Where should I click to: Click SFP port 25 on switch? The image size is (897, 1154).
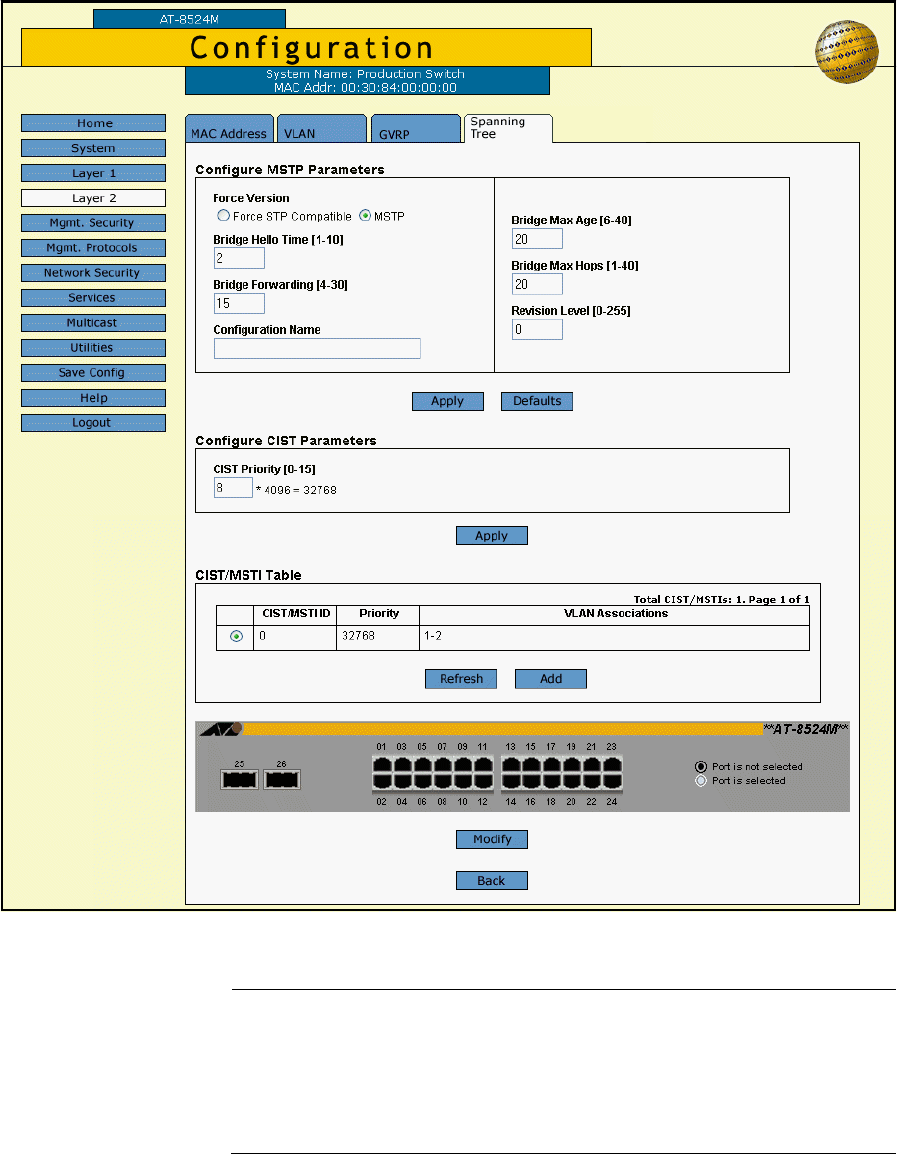[239, 779]
